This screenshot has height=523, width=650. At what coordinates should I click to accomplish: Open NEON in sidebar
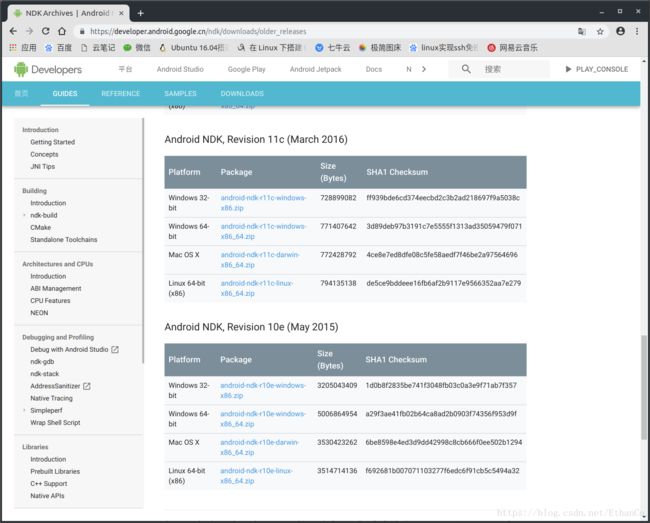coord(39,313)
